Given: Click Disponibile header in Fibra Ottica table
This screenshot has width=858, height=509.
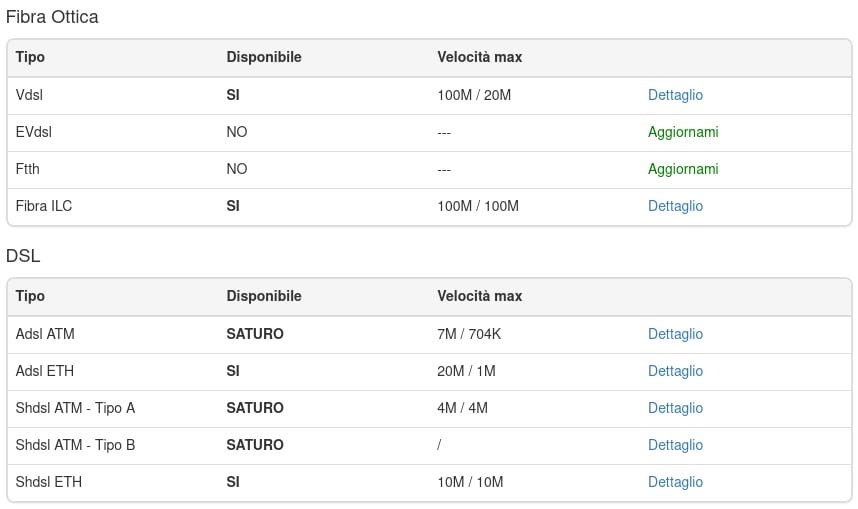Looking at the screenshot, I should point(264,57).
